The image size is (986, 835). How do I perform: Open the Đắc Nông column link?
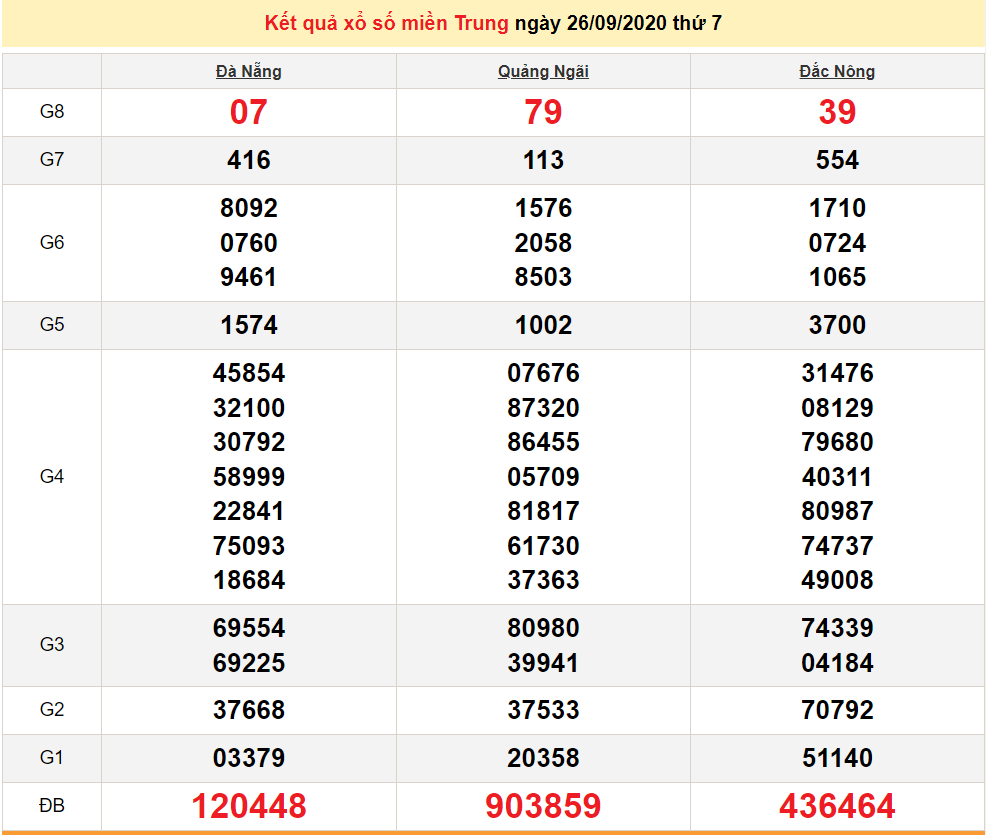coord(835,71)
